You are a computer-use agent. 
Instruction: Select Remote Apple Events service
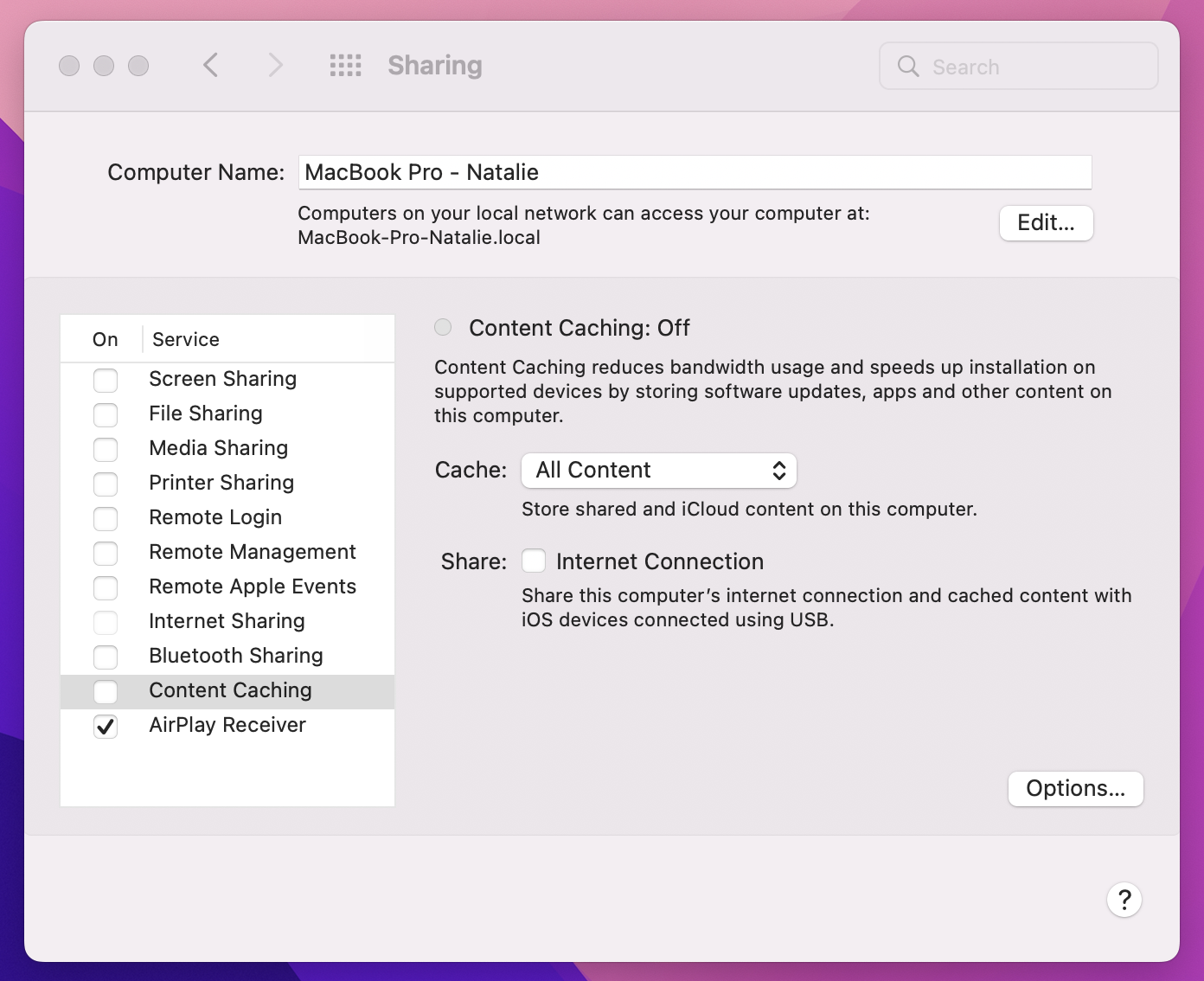click(252, 587)
